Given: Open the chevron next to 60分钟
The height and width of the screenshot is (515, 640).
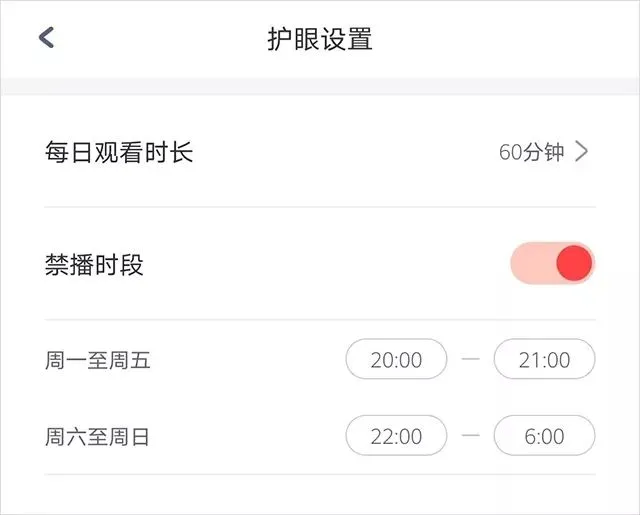Looking at the screenshot, I should click(x=582, y=152).
